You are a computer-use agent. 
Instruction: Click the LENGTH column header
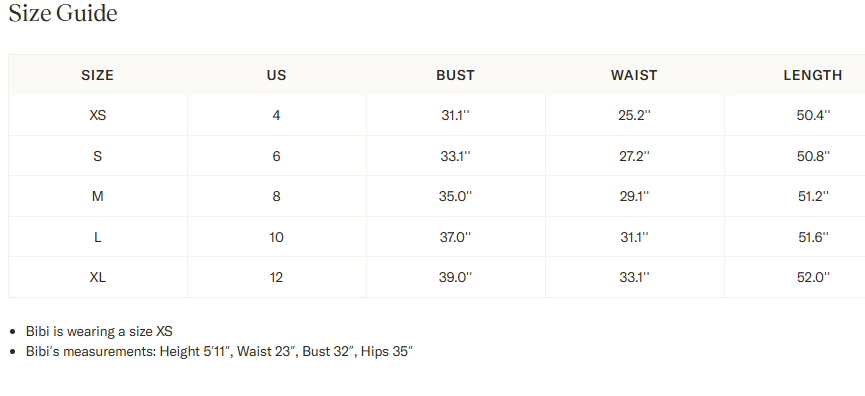(813, 75)
